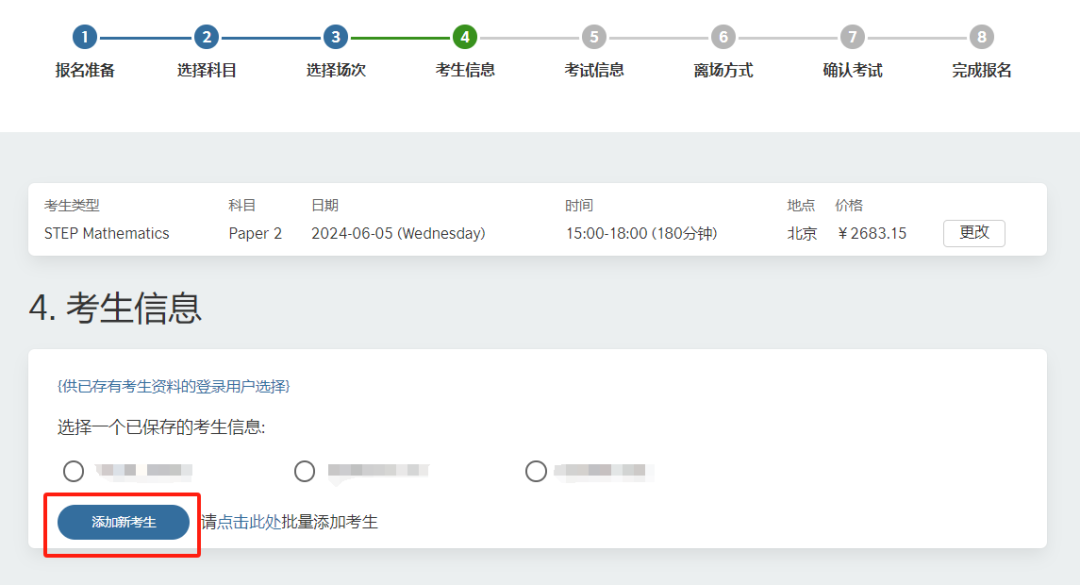Click the 地点 column header
This screenshot has width=1080, height=585.
point(801,205)
